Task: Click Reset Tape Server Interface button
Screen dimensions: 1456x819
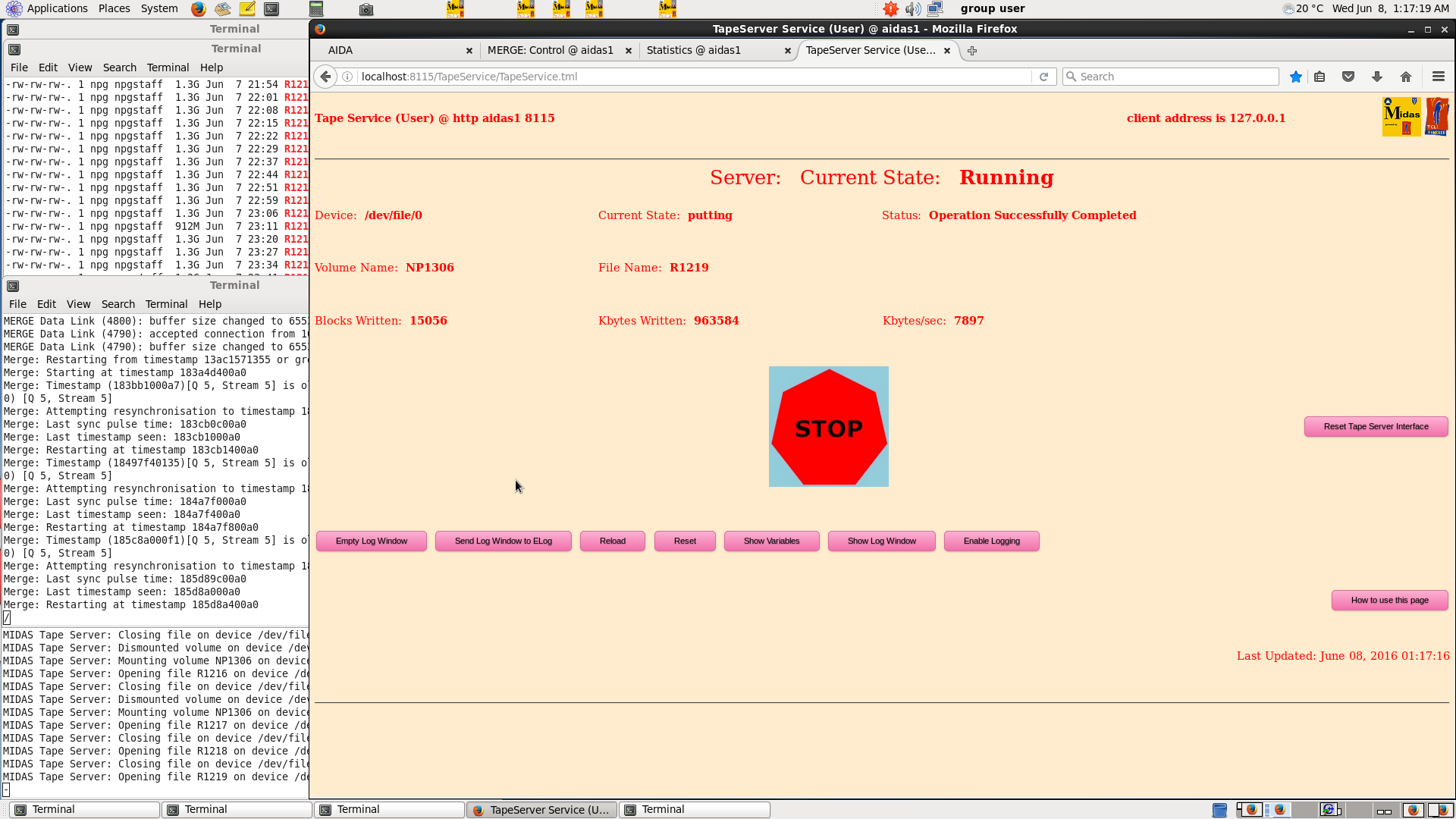Action: [x=1376, y=426]
